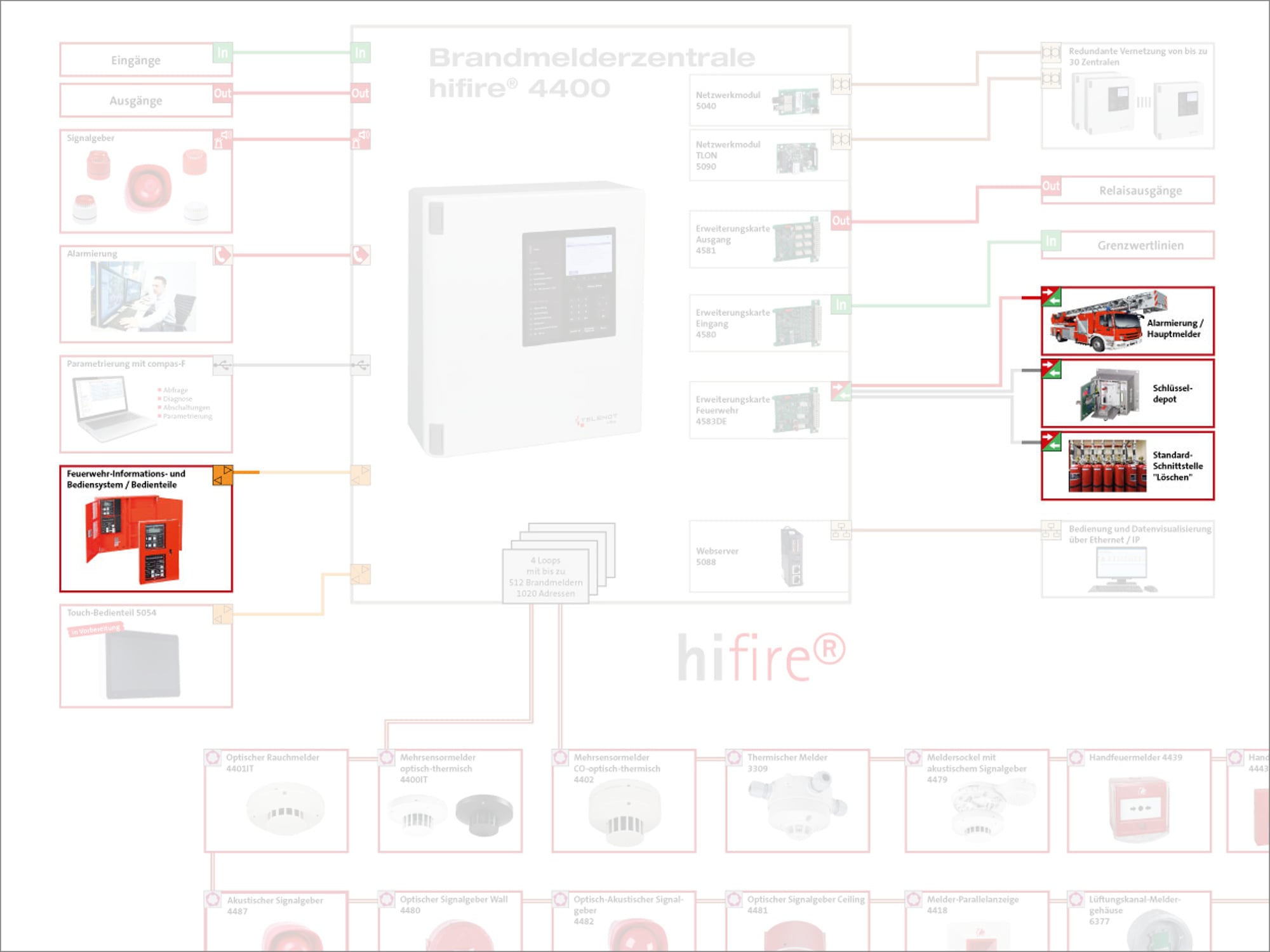
Task: Click red-green arrow icon on Alarmierung / Hauptmelder
Action: pos(1052,296)
